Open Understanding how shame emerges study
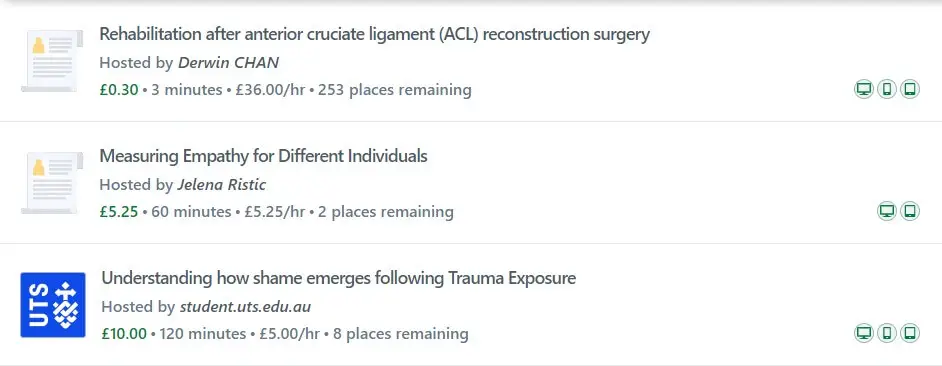 coord(338,278)
